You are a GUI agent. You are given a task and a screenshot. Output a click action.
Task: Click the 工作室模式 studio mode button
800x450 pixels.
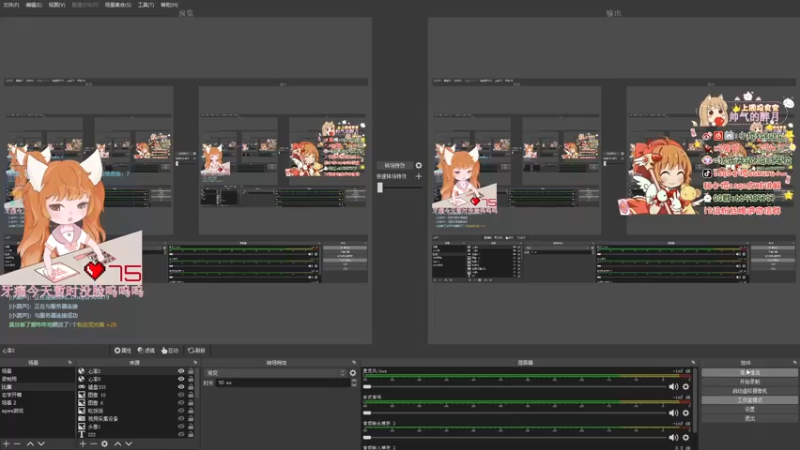749,400
